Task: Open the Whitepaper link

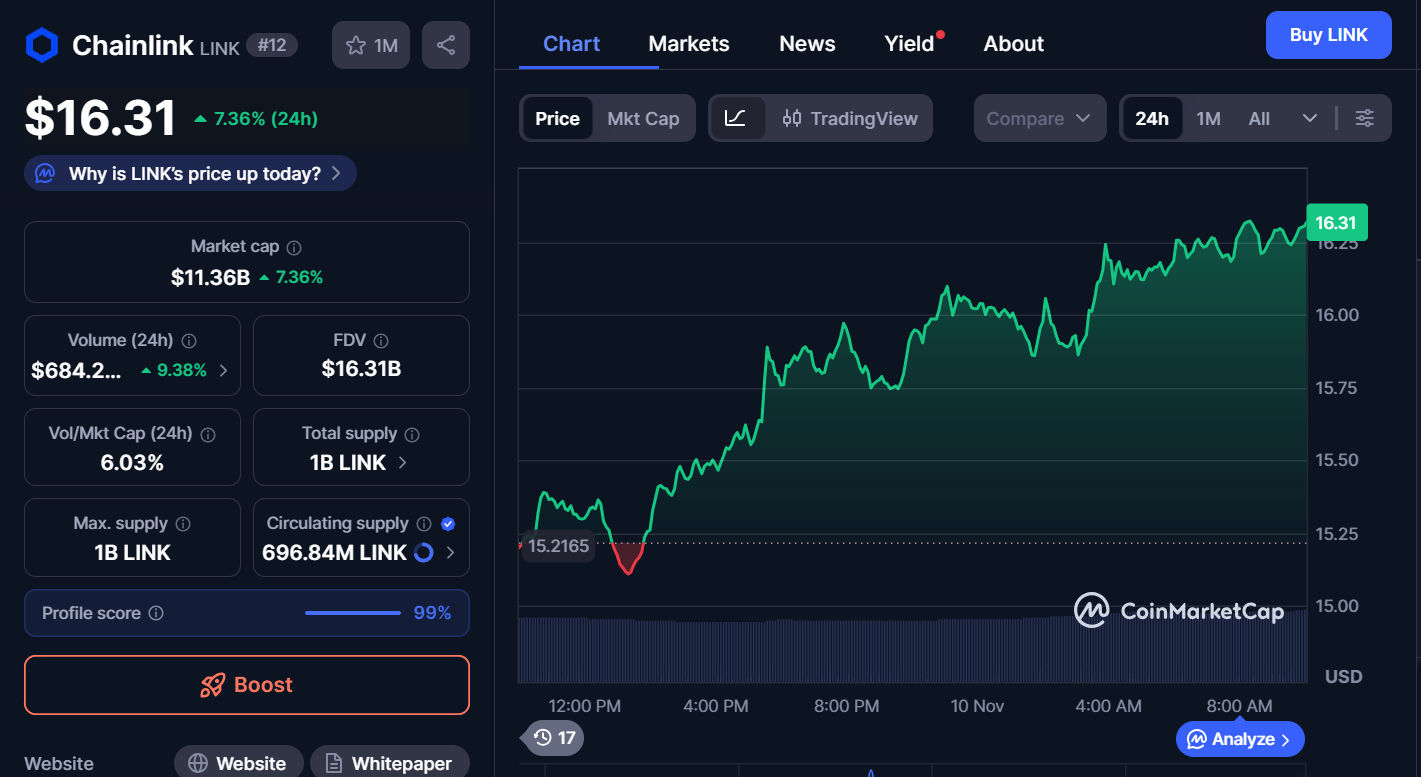Action: click(389, 762)
